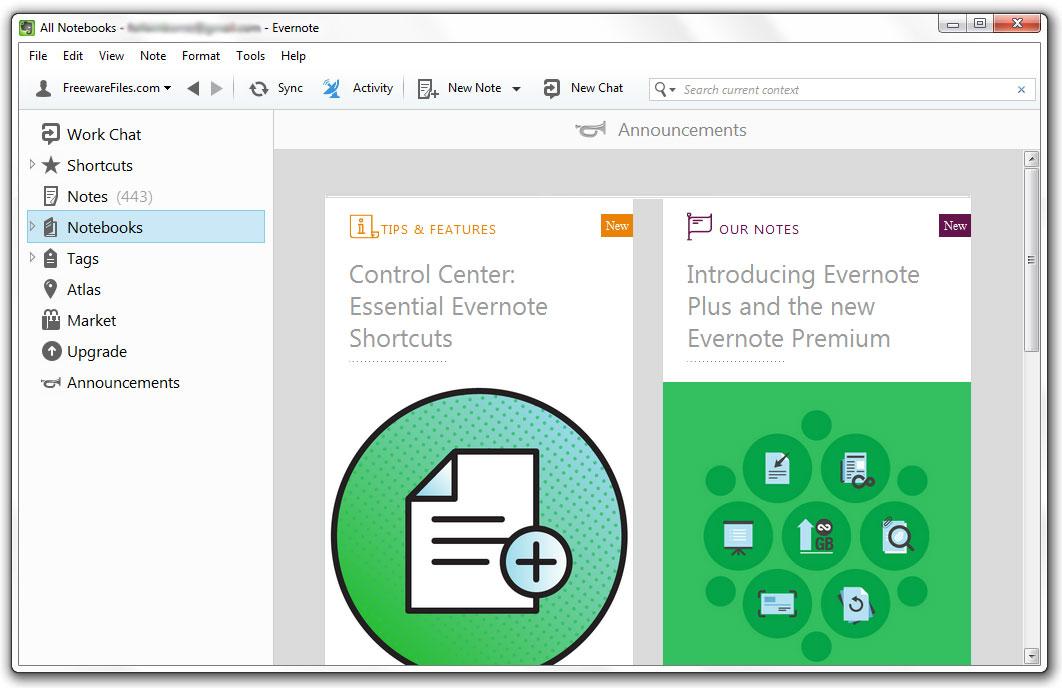Click the Shortcuts star icon

pos(51,165)
